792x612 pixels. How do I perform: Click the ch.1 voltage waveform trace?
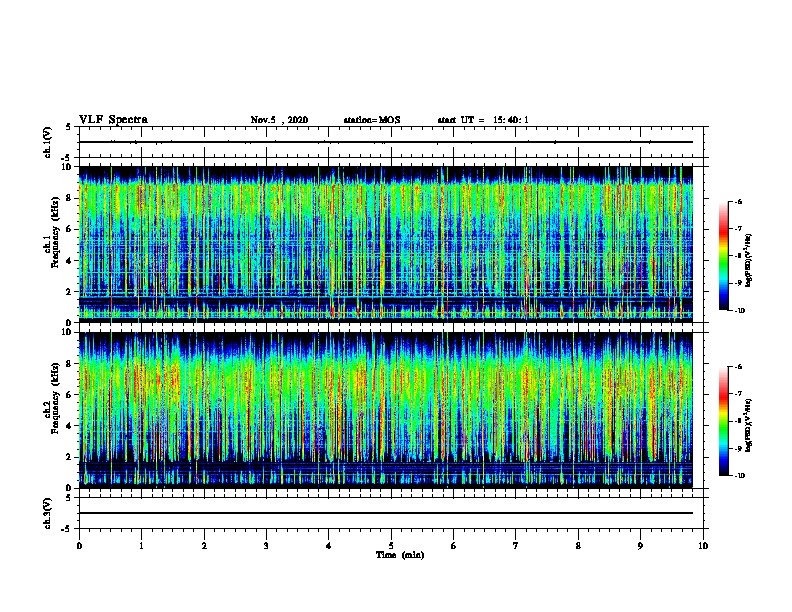[386, 142]
